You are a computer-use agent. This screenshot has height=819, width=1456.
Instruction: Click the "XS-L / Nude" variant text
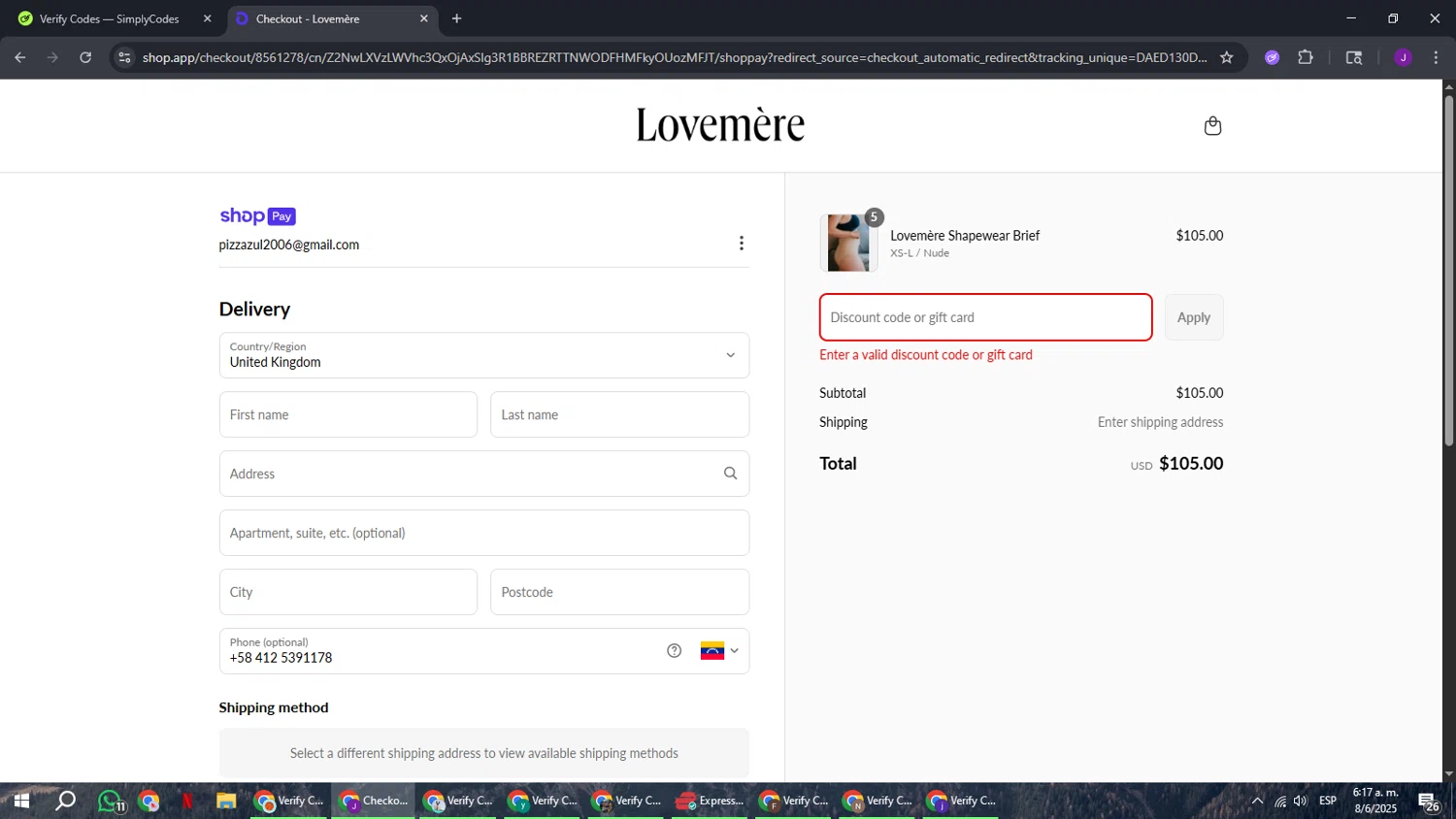pyautogui.click(x=920, y=253)
